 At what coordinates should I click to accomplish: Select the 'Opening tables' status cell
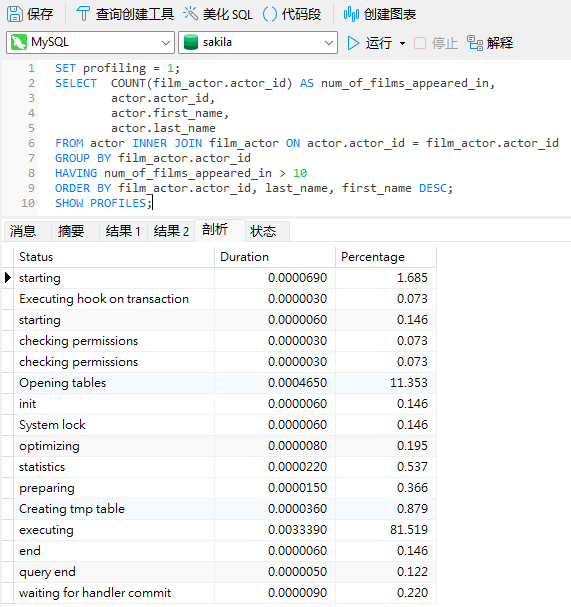(x=114, y=382)
